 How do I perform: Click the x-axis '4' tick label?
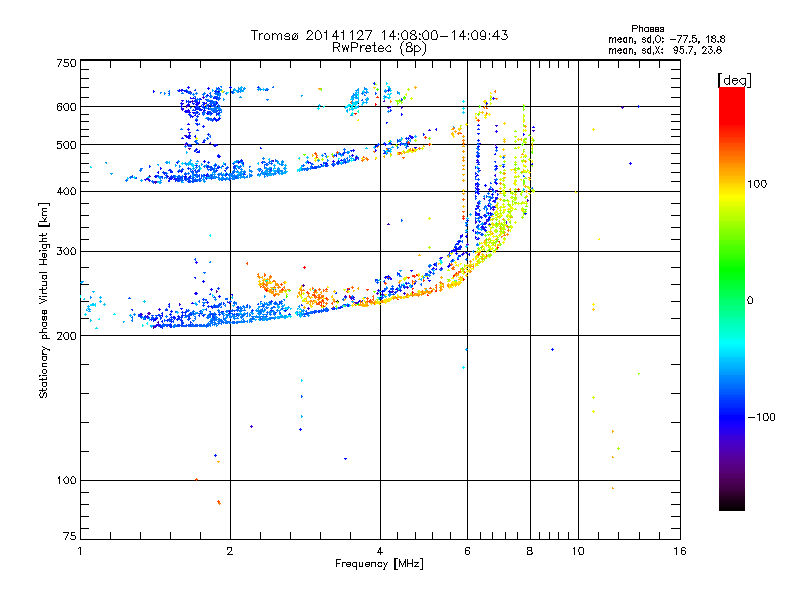pos(380,551)
